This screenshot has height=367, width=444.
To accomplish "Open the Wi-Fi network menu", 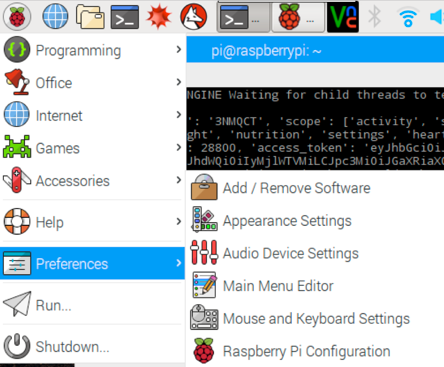I will click(x=408, y=17).
